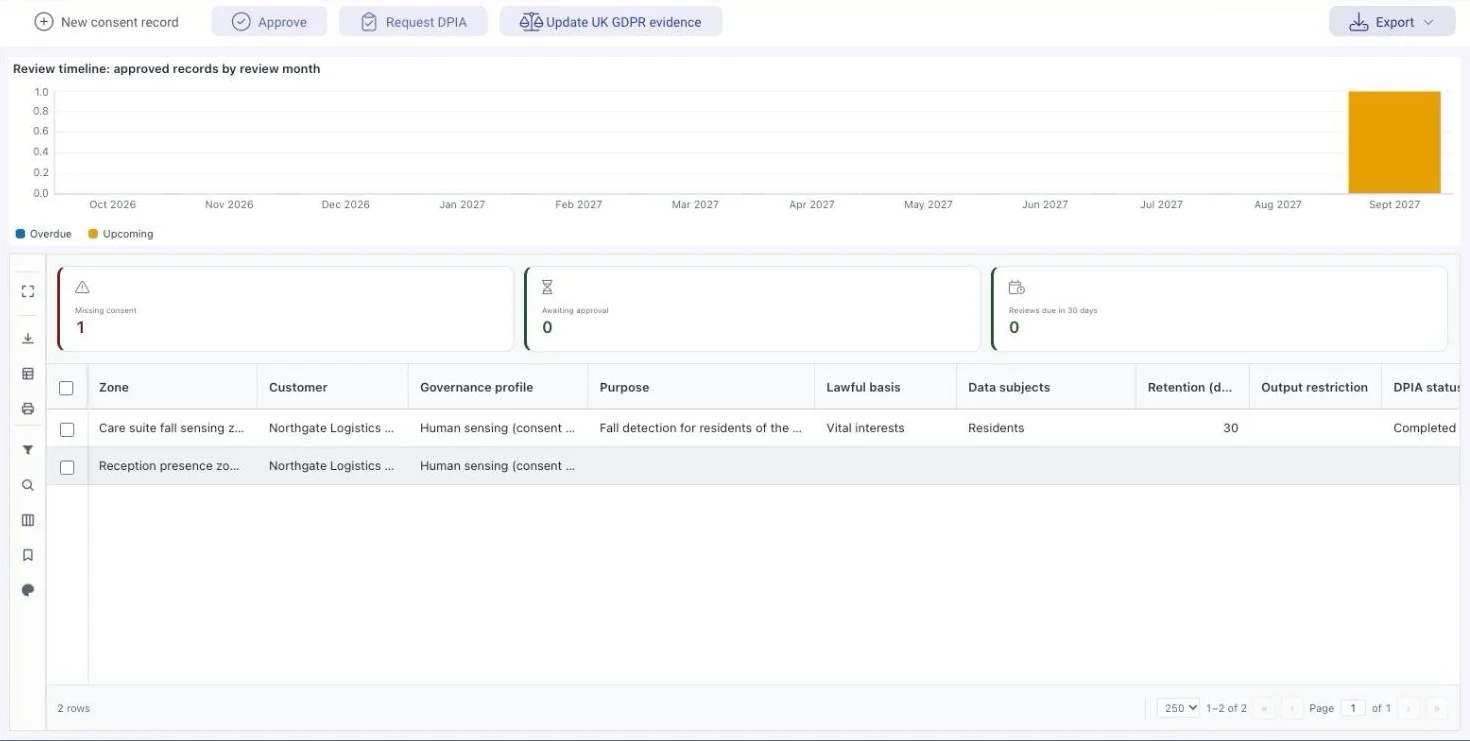This screenshot has width=1470, height=741.
Task: Click the New consent record button
Action: click(x=107, y=22)
